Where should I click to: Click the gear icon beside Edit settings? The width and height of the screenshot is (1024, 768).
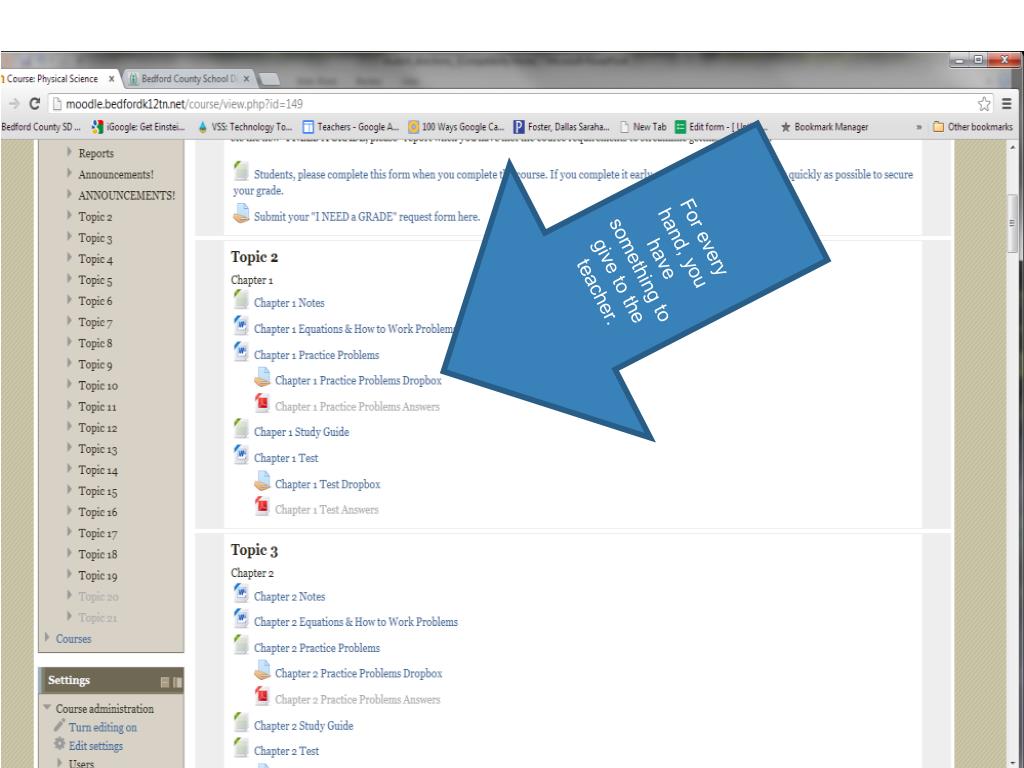click(59, 744)
